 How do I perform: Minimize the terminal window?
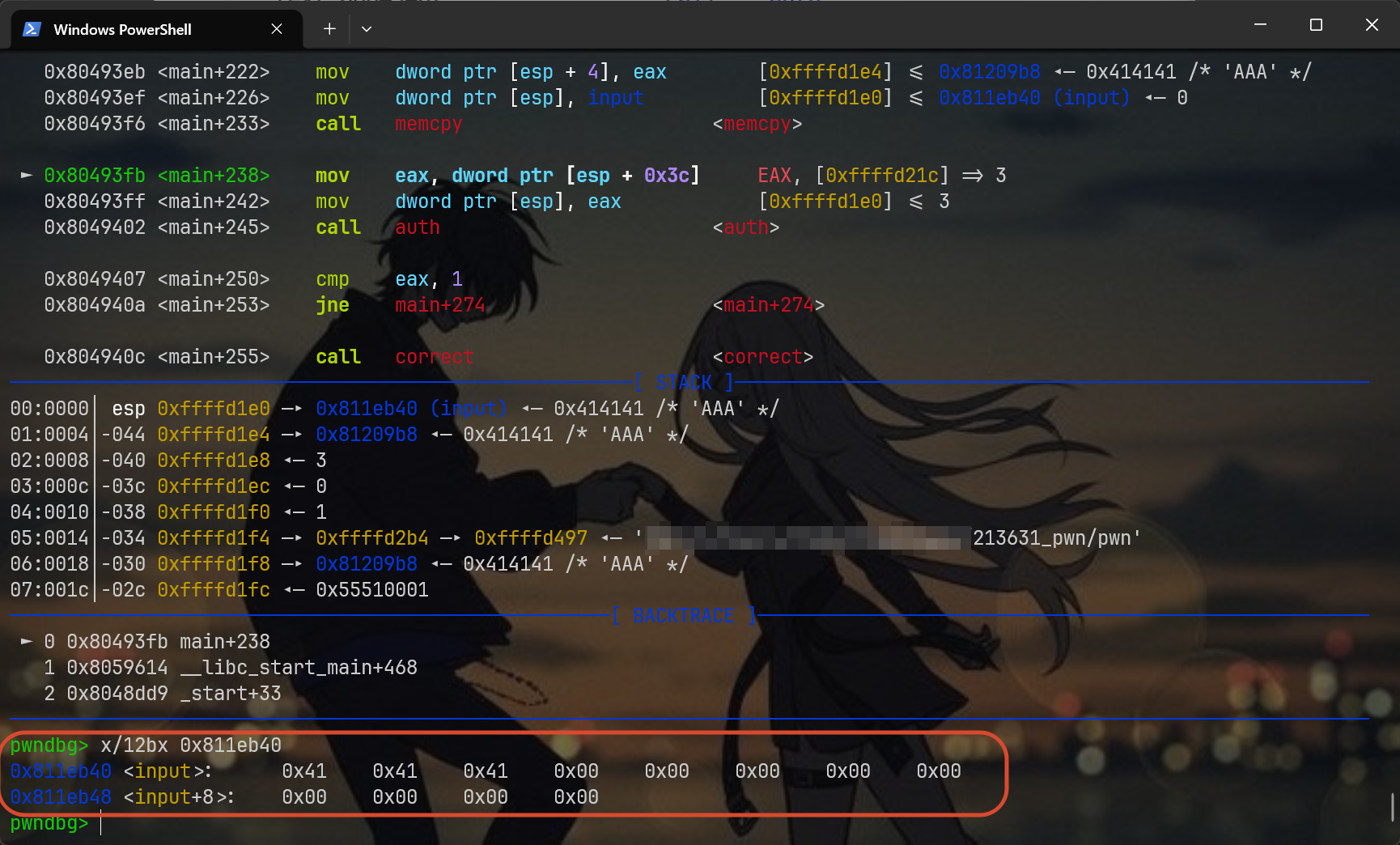pos(1260,25)
